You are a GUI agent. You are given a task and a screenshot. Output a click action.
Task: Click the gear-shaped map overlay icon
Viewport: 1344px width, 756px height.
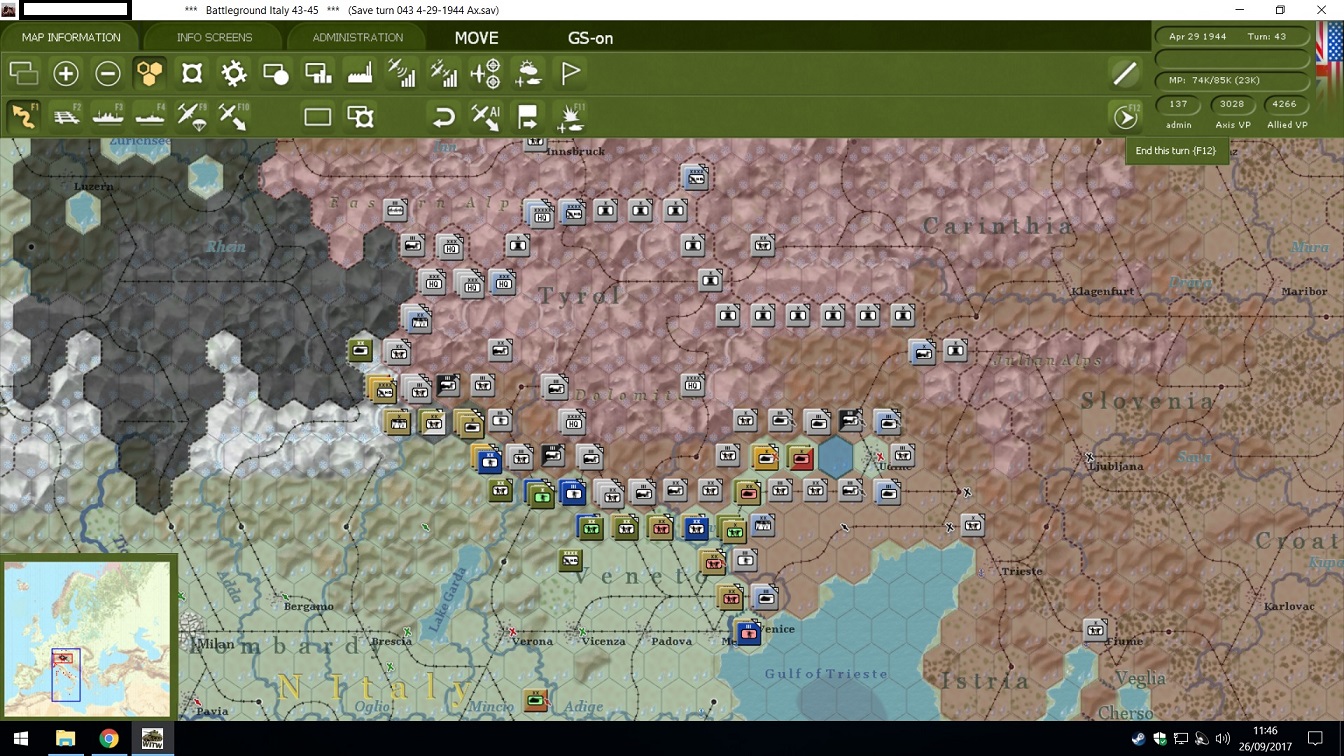point(234,73)
